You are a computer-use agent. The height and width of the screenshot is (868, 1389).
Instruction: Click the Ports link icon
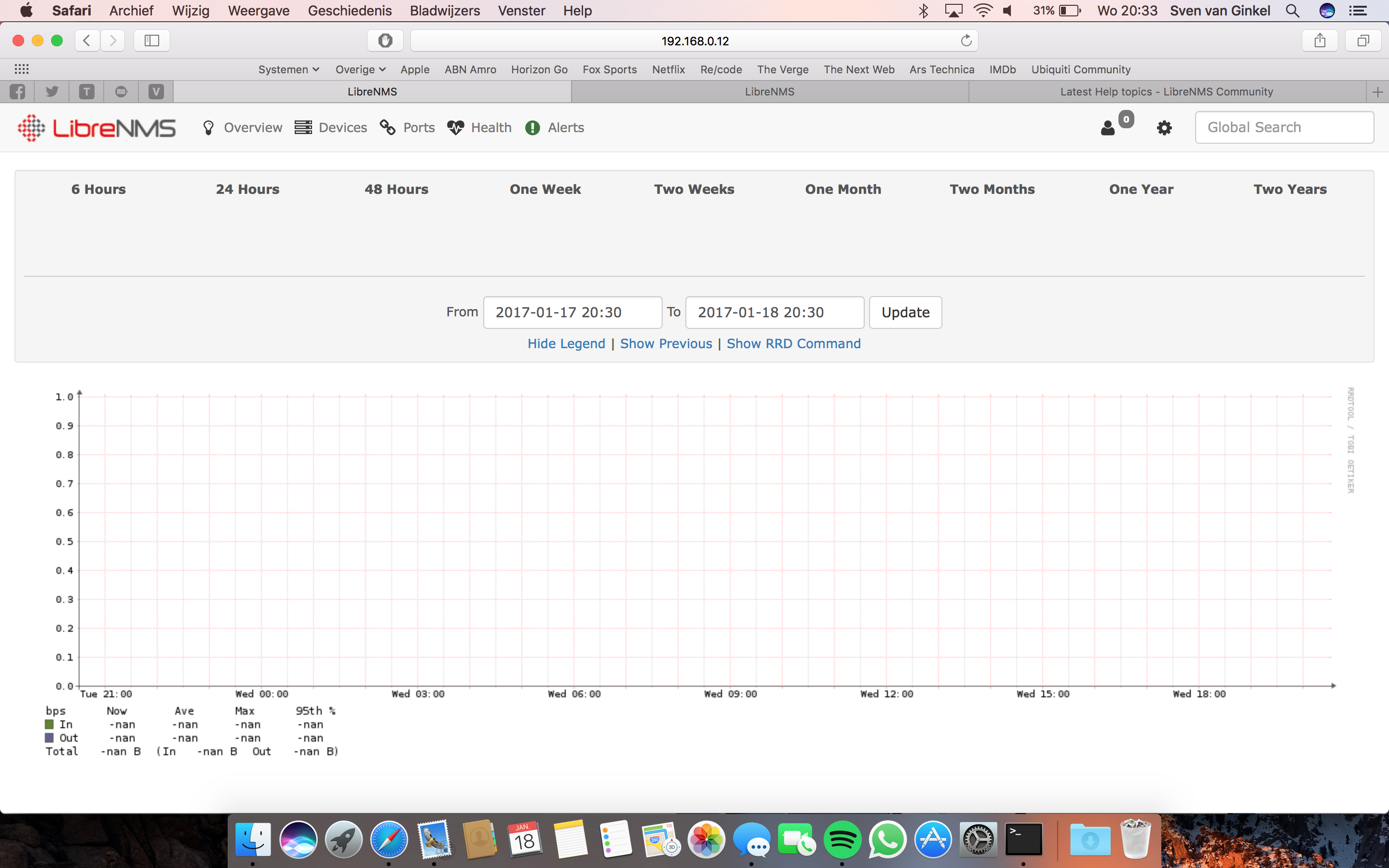coord(387,127)
